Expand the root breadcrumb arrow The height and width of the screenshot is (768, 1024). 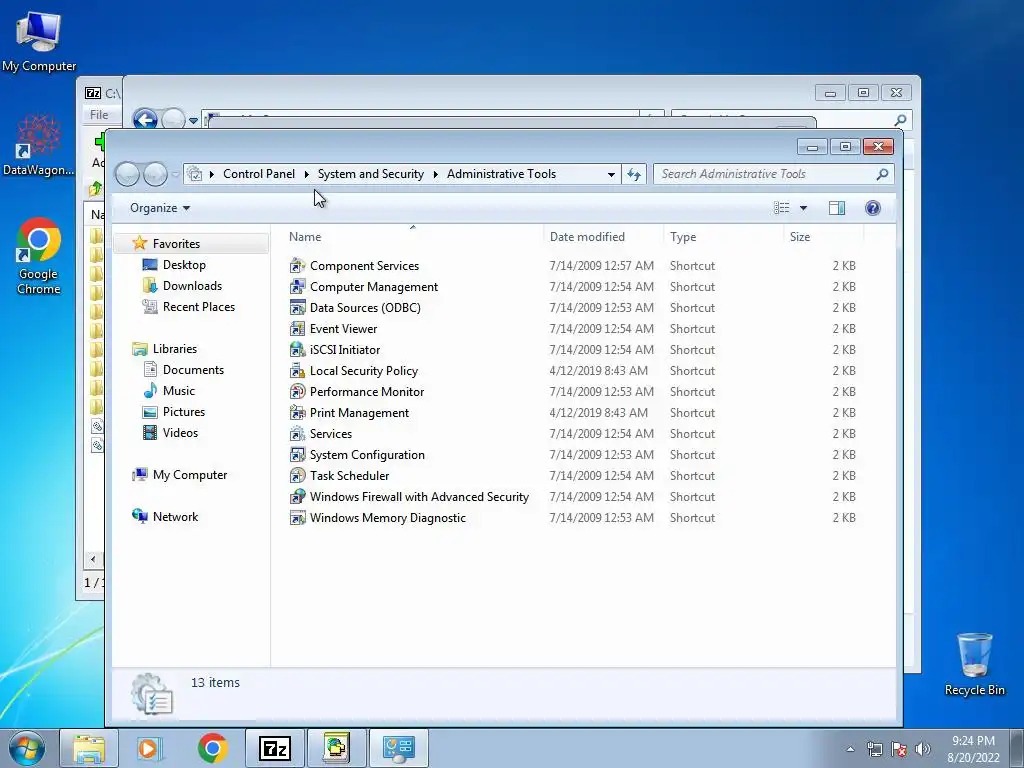click(212, 174)
